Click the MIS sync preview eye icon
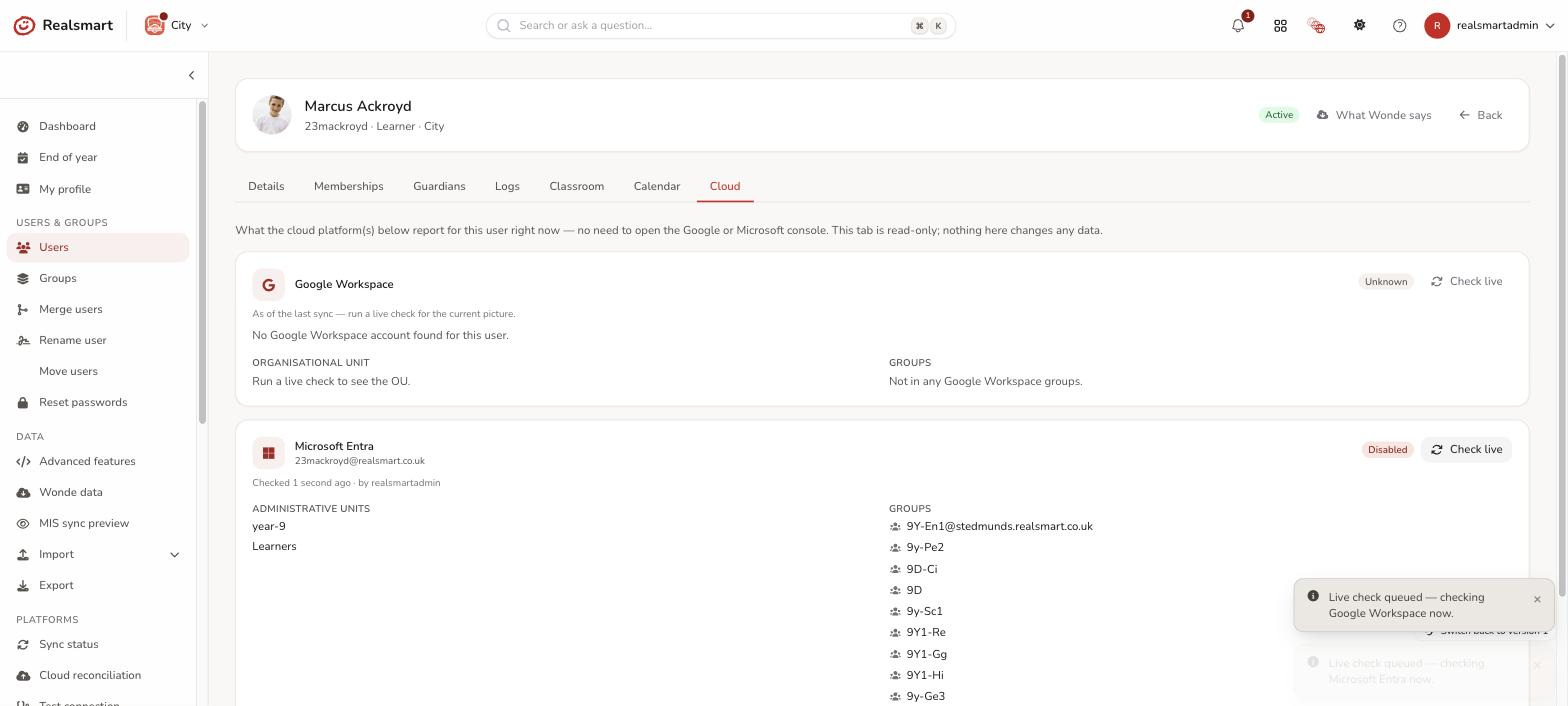 click(x=23, y=523)
